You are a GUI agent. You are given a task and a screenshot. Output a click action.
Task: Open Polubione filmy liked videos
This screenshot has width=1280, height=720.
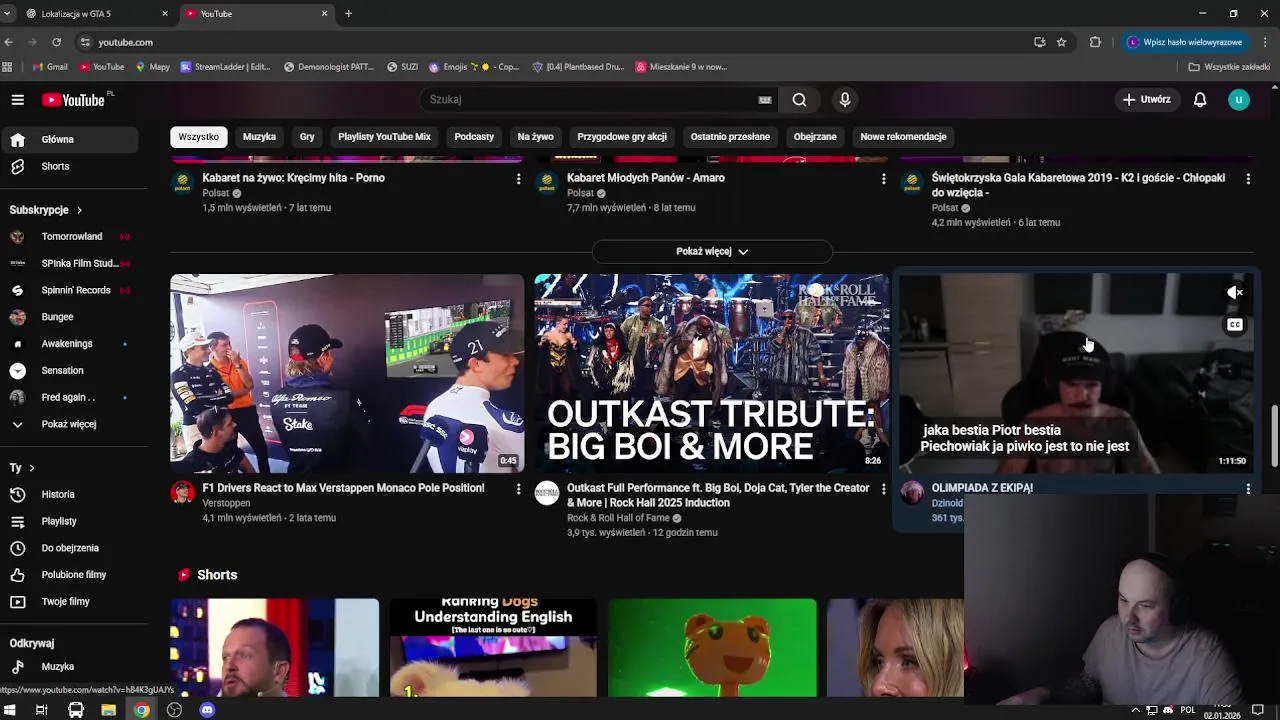[70, 575]
